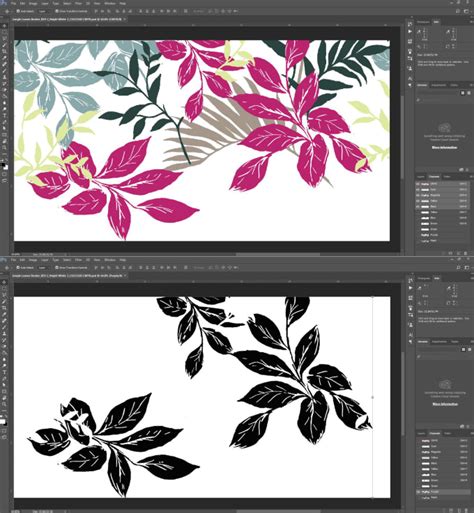Open the Actions panel icon in top window
The height and width of the screenshot is (513, 474).
pos(410,32)
